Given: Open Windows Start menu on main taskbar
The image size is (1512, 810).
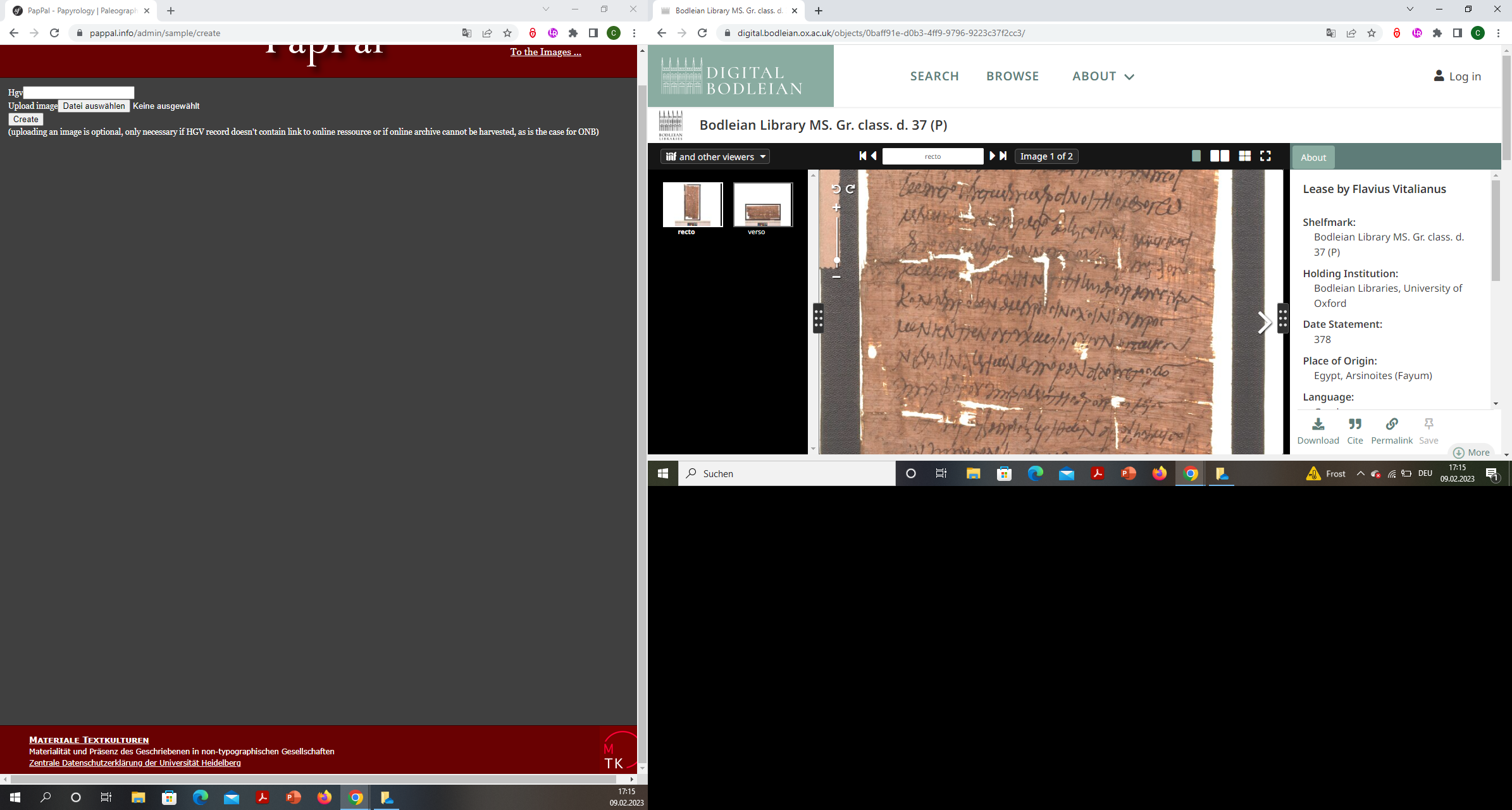Looking at the screenshot, I should click(x=15, y=797).
